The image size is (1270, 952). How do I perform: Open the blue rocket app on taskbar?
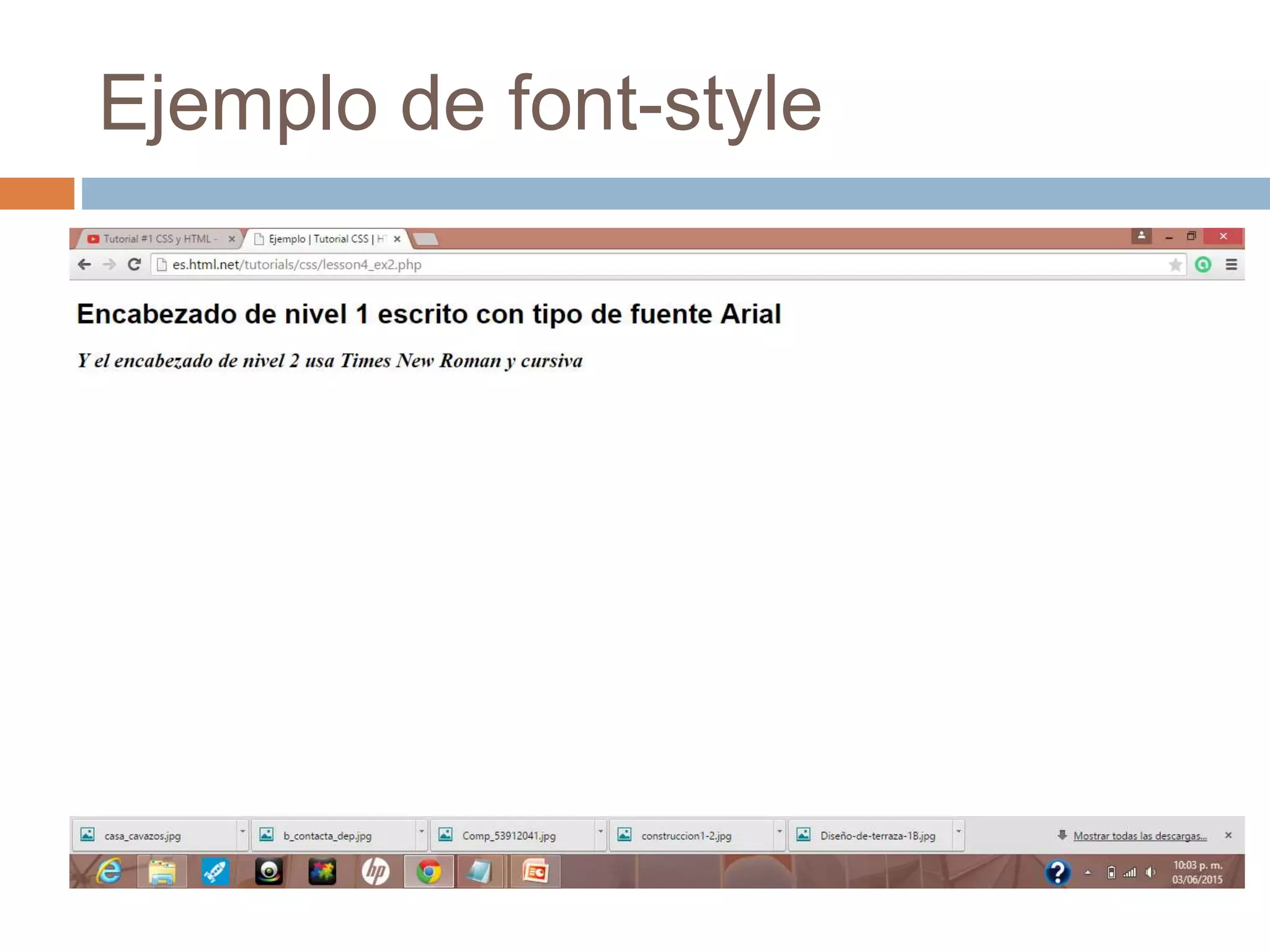(215, 871)
